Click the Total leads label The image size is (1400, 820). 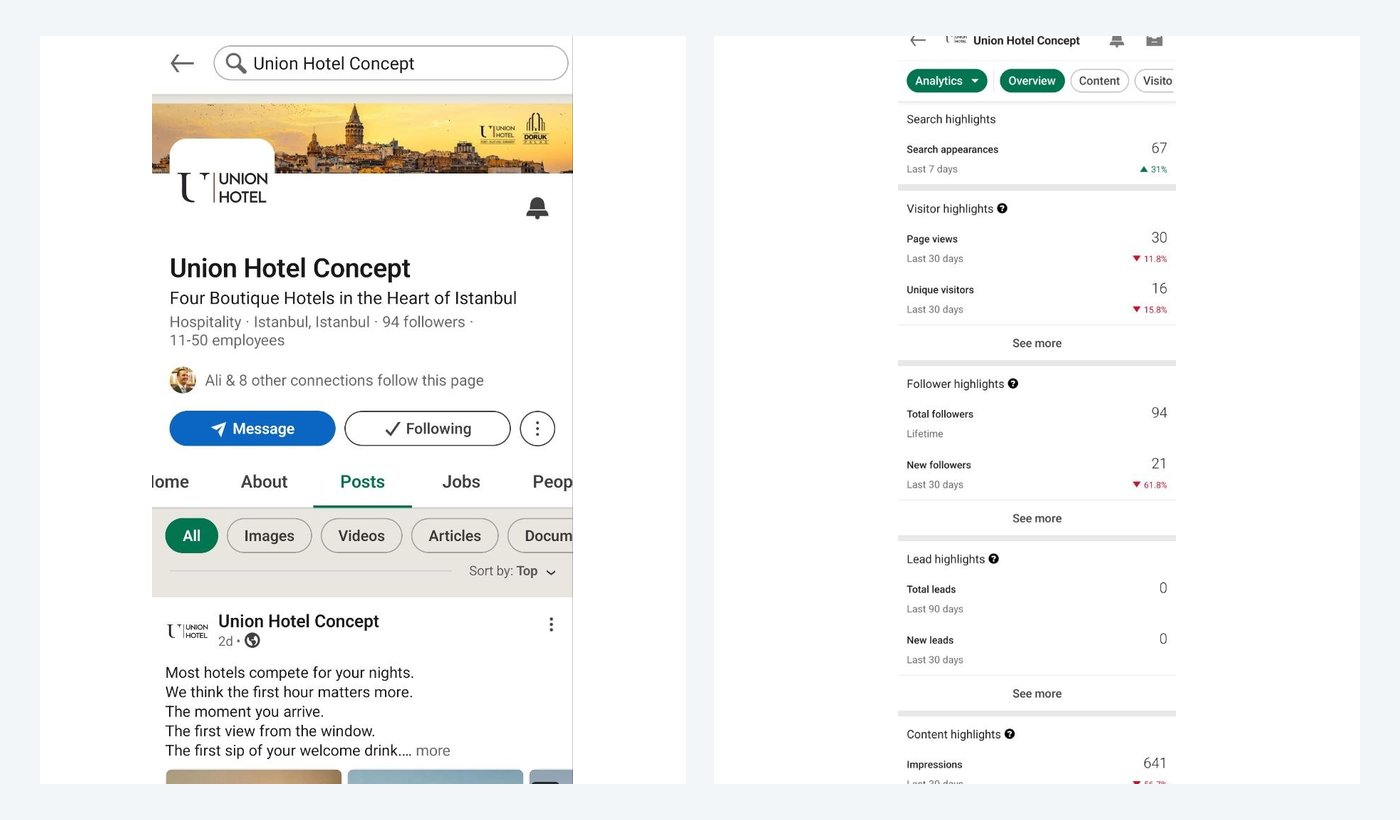(931, 590)
